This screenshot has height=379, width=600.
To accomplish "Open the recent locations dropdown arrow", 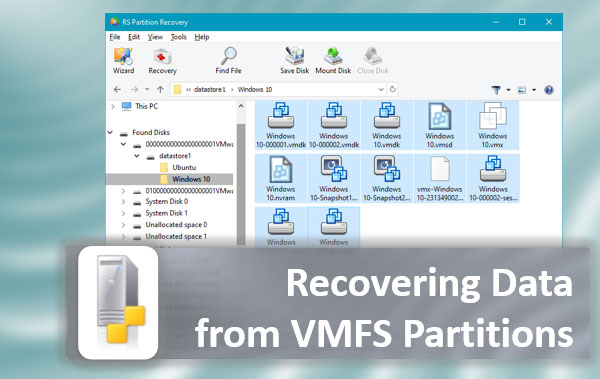I will pos(147,90).
